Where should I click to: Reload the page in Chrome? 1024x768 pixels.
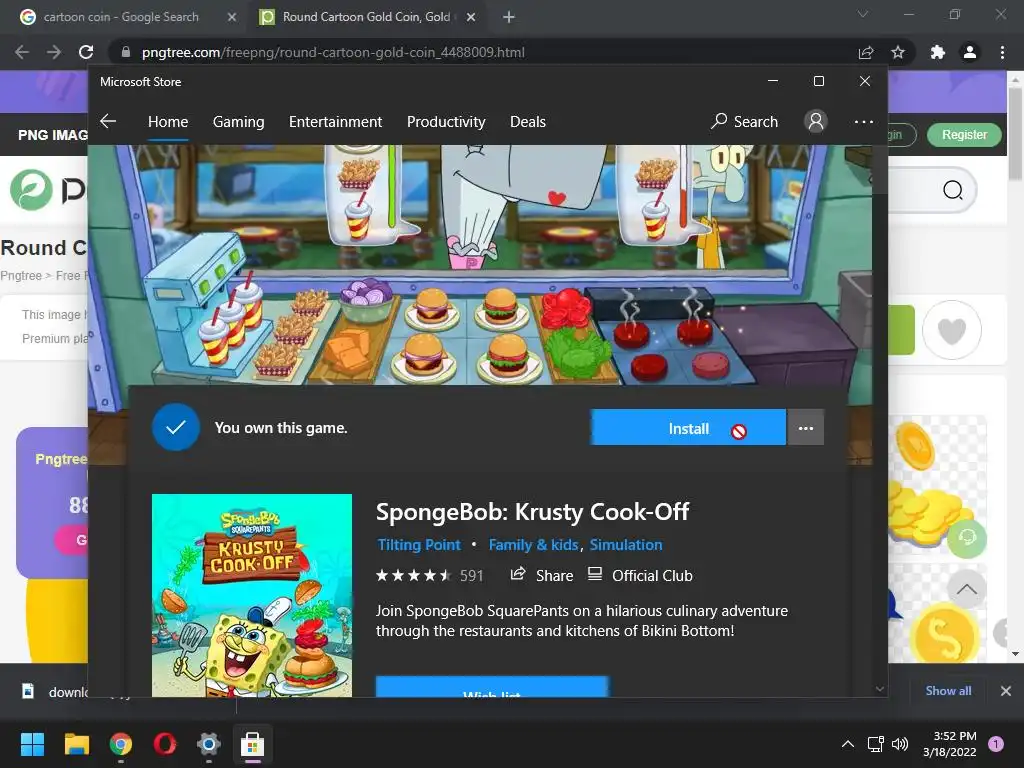tap(86, 52)
